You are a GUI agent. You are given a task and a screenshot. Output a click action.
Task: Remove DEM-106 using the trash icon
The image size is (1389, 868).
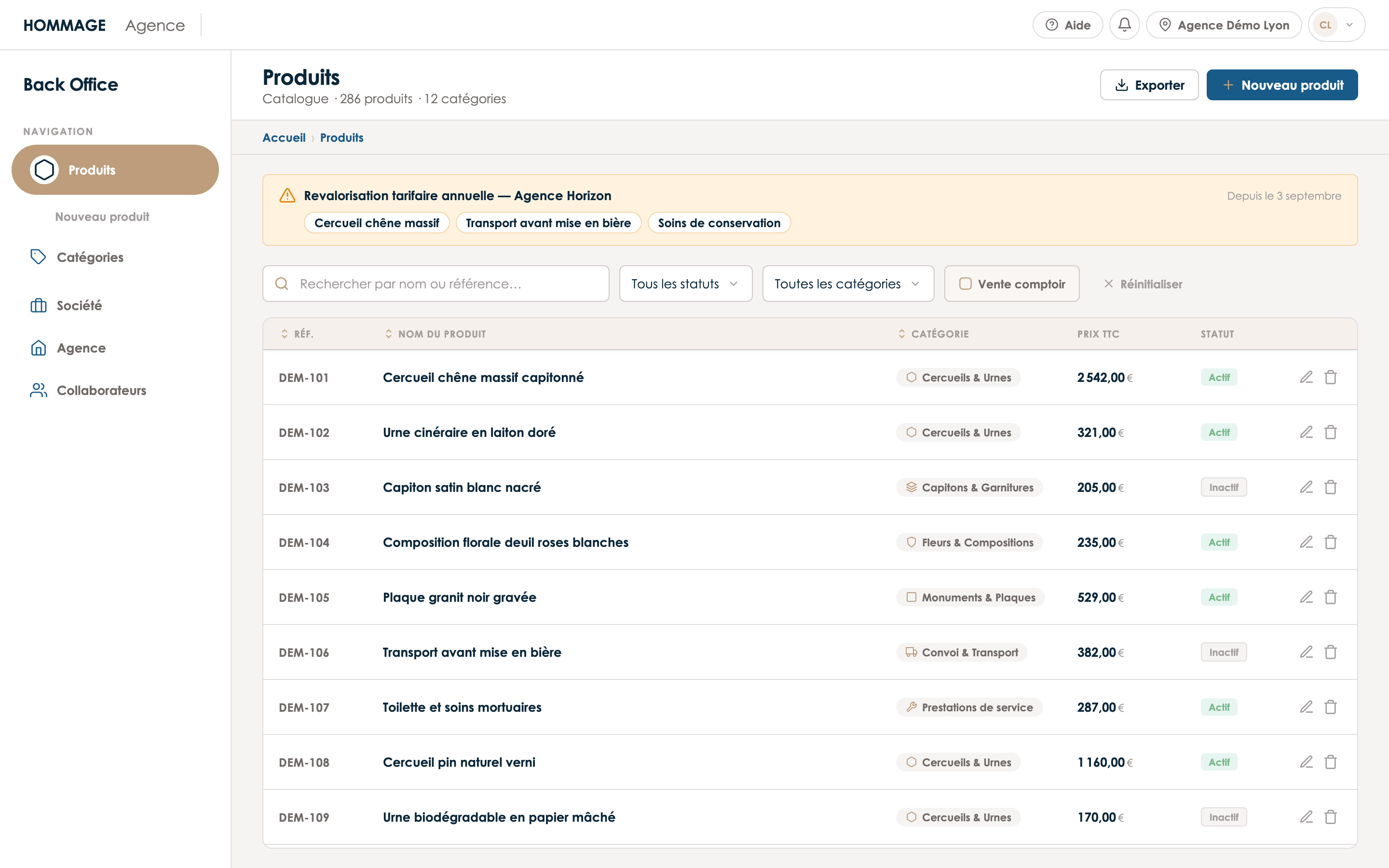coord(1331,652)
